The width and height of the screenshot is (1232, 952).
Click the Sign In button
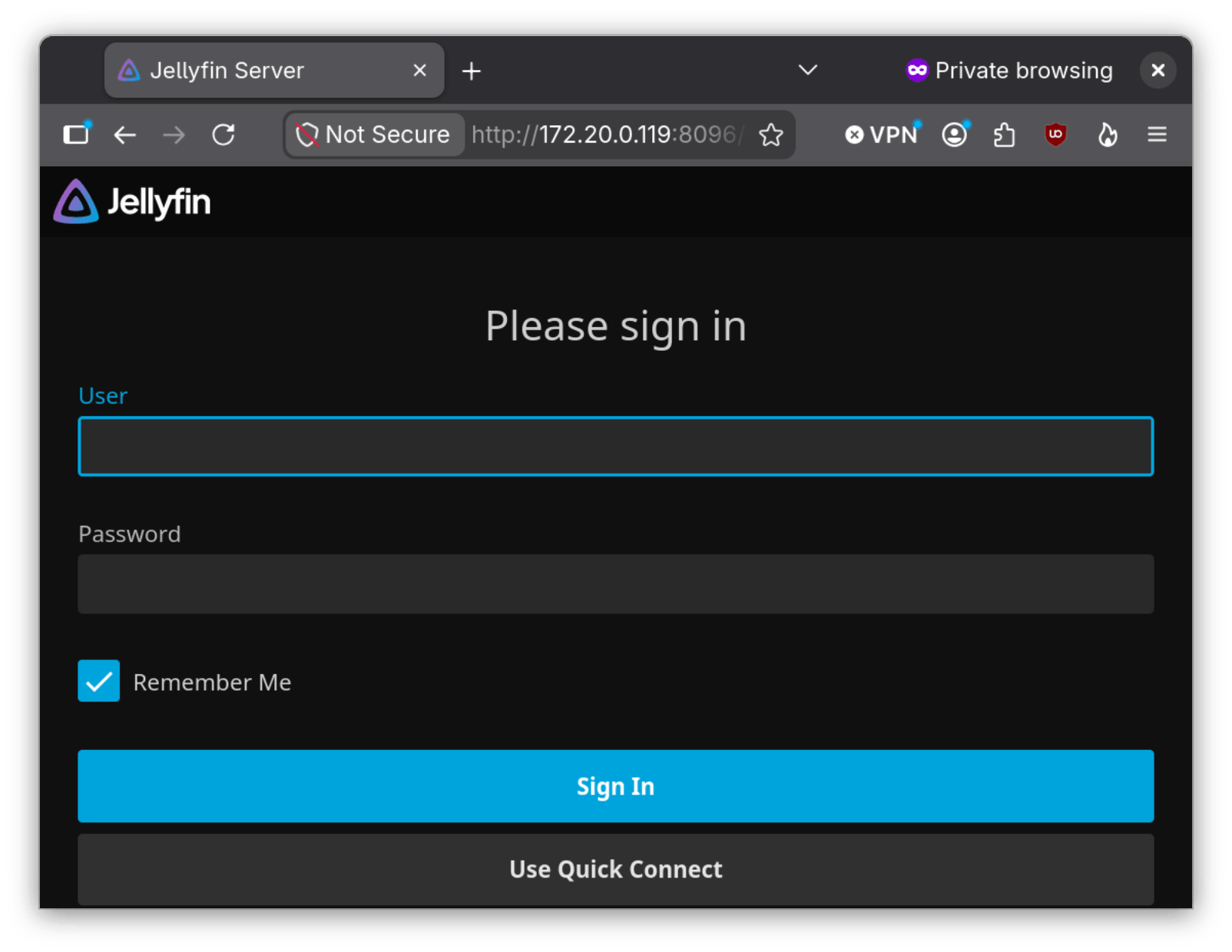pos(616,786)
